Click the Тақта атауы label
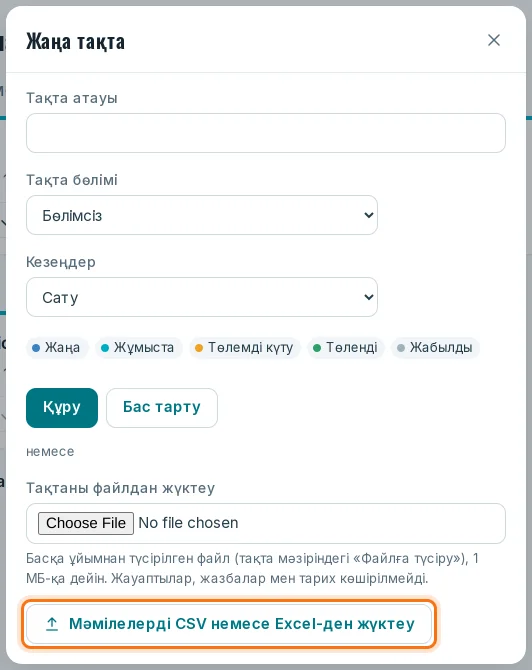The height and width of the screenshot is (670, 532). click(x=72, y=98)
